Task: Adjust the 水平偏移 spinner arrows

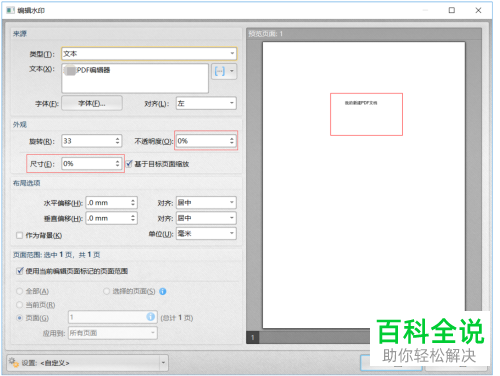Action: pyautogui.click(x=133, y=203)
